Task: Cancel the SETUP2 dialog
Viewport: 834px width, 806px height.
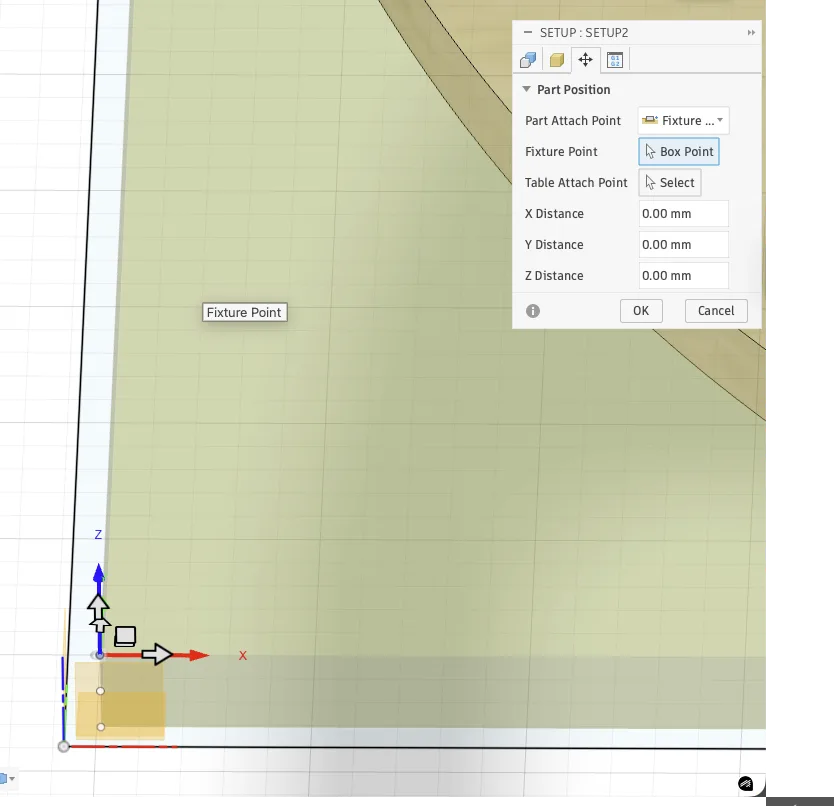Action: click(x=715, y=310)
